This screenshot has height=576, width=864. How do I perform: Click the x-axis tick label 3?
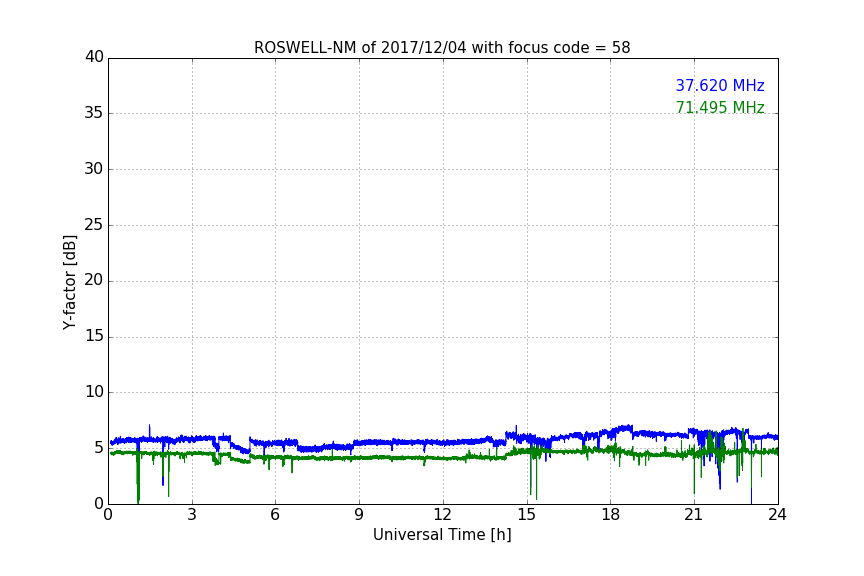pyautogui.click(x=192, y=515)
